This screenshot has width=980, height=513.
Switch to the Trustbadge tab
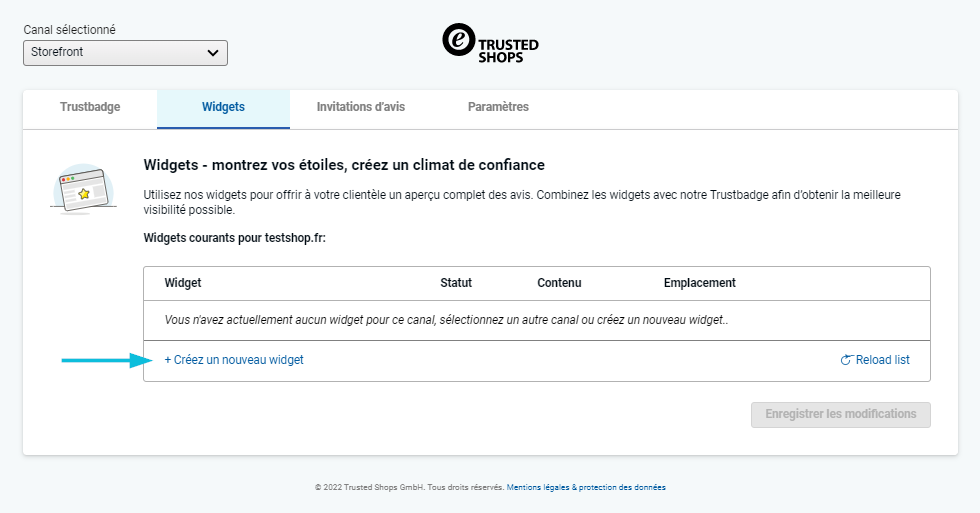(90, 108)
